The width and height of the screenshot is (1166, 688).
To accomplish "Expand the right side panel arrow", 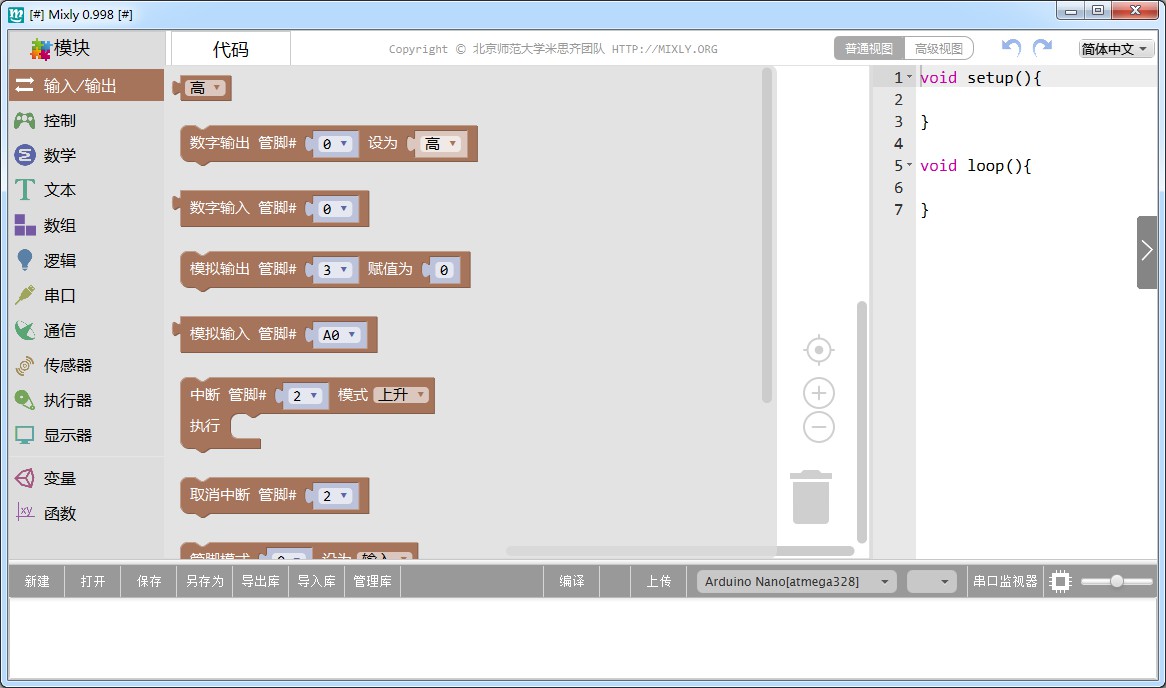I will click(x=1147, y=251).
